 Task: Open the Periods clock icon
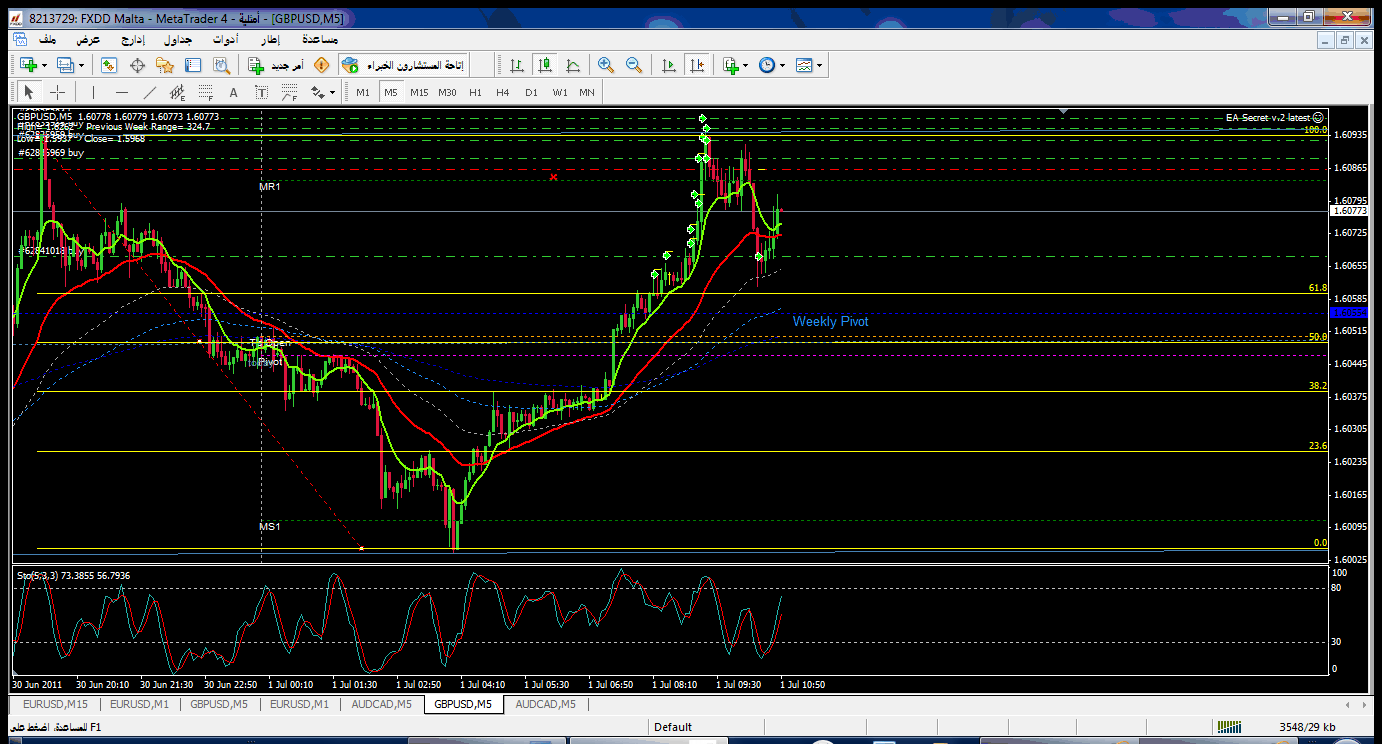767,65
